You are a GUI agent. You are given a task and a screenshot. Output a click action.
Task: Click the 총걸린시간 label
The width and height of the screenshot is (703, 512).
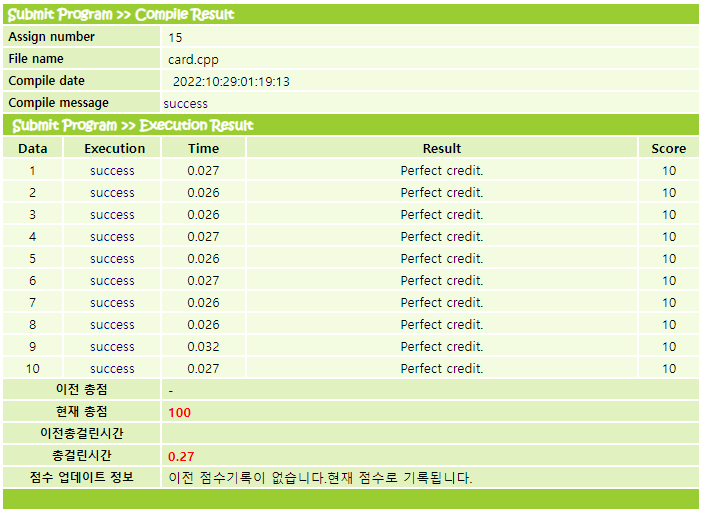[82, 455]
